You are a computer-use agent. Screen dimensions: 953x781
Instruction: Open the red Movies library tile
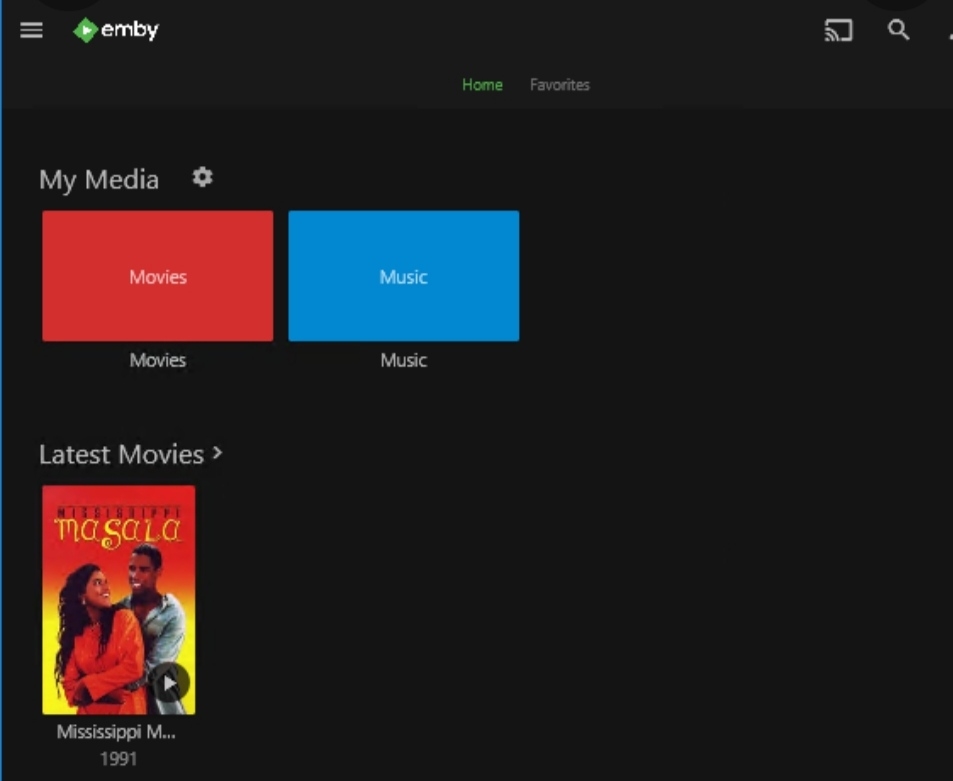[x=158, y=276]
